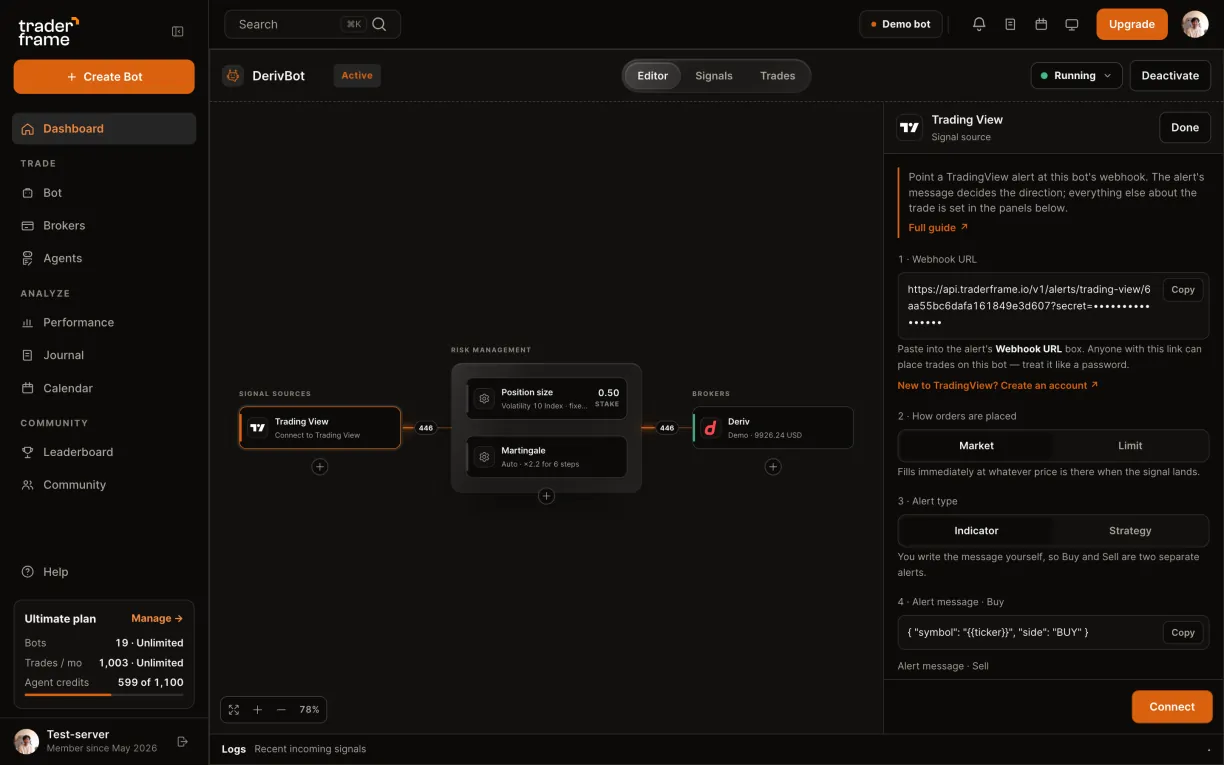Viewport: 1224px width, 765px height.
Task: Add a broker with the plus button
Action: point(773,466)
